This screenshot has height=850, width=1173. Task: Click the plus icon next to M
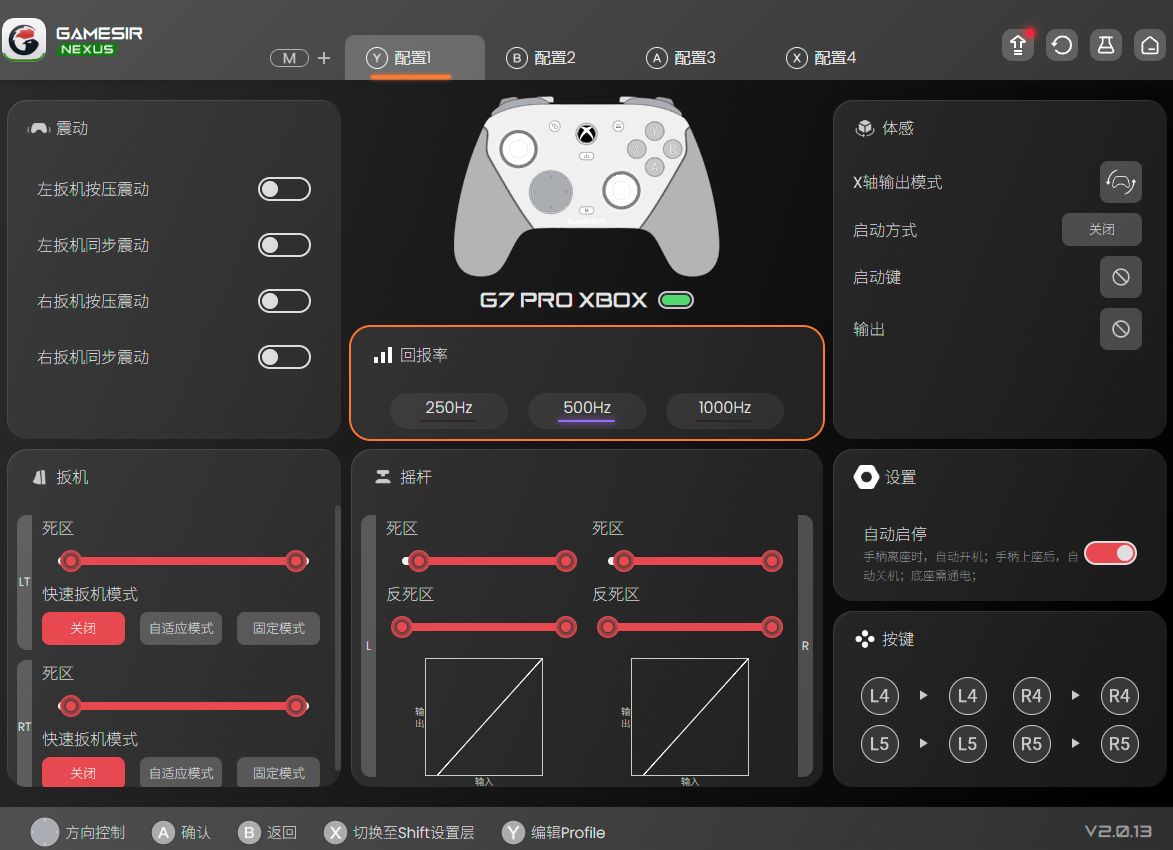[x=324, y=58]
